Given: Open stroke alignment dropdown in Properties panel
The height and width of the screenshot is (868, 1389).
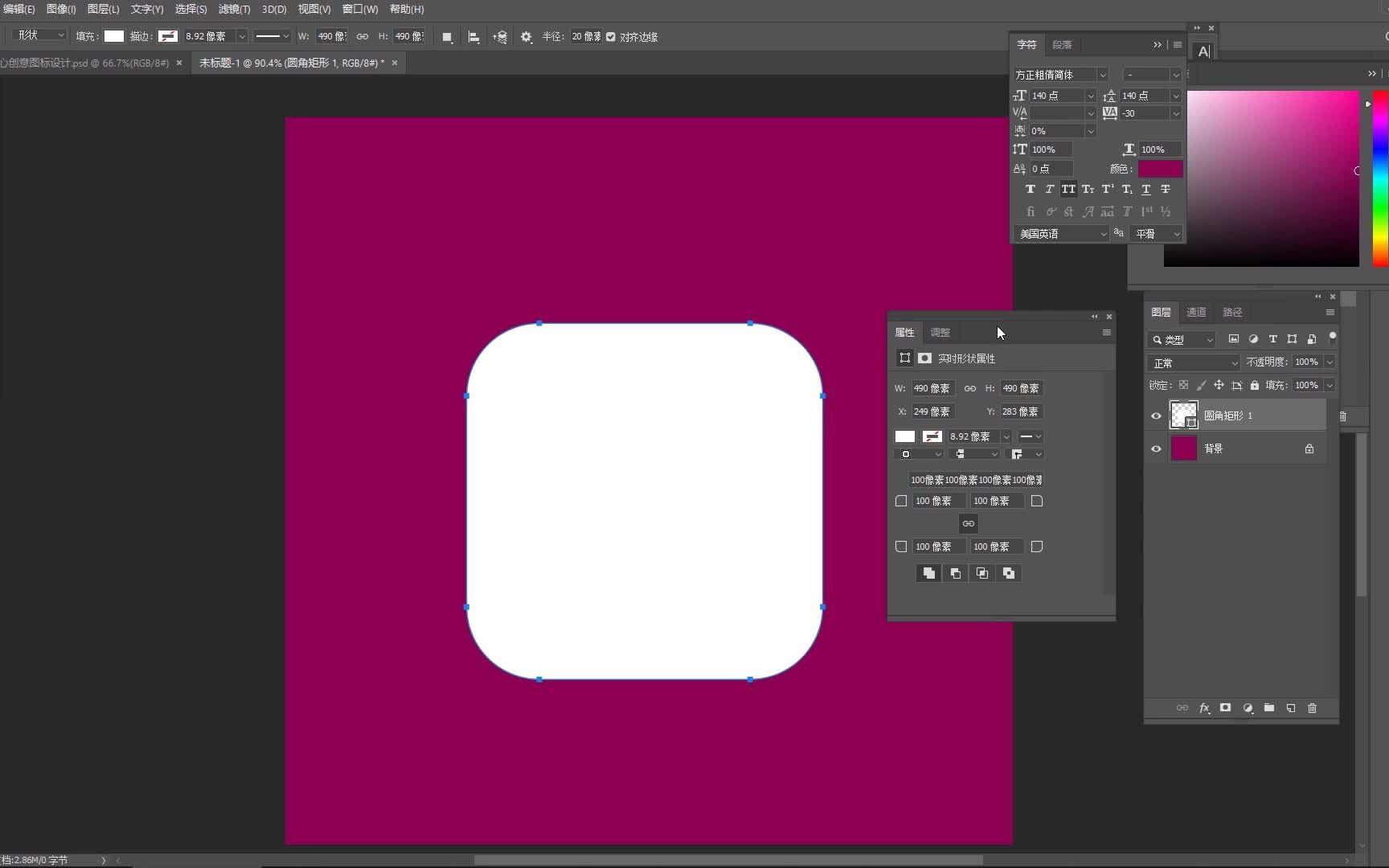Looking at the screenshot, I should click(x=918, y=454).
